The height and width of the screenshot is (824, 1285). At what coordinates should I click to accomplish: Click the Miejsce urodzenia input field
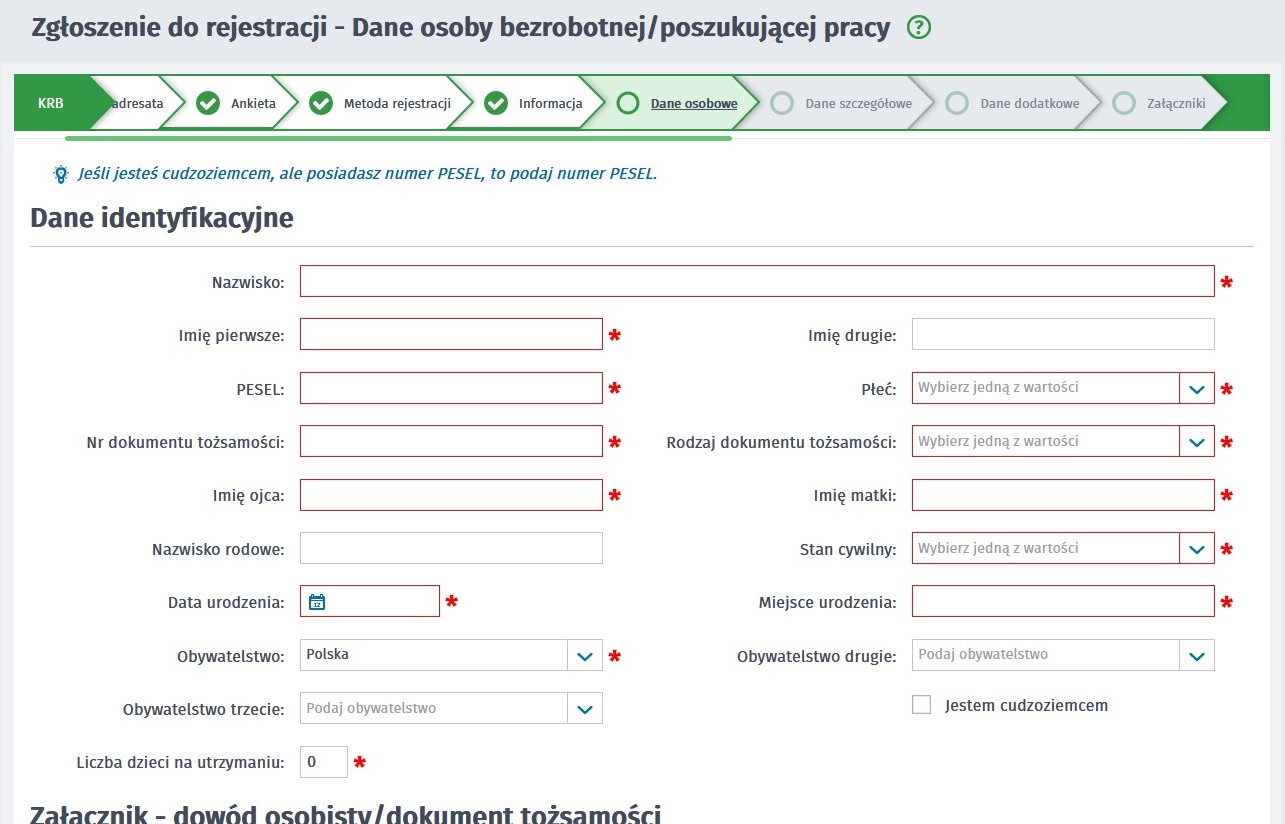1063,601
